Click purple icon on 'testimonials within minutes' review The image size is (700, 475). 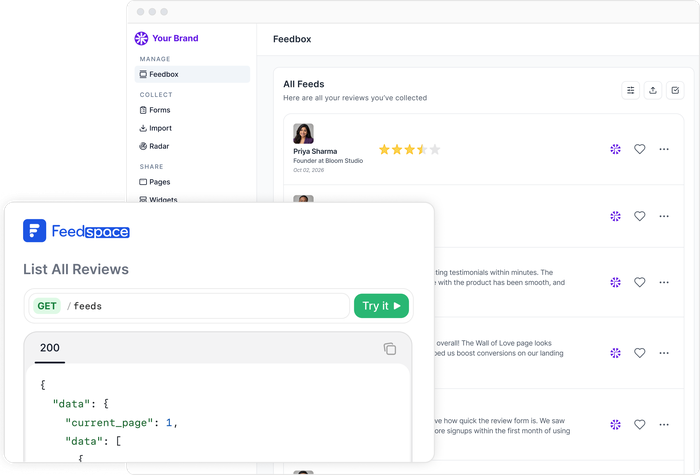[615, 283]
